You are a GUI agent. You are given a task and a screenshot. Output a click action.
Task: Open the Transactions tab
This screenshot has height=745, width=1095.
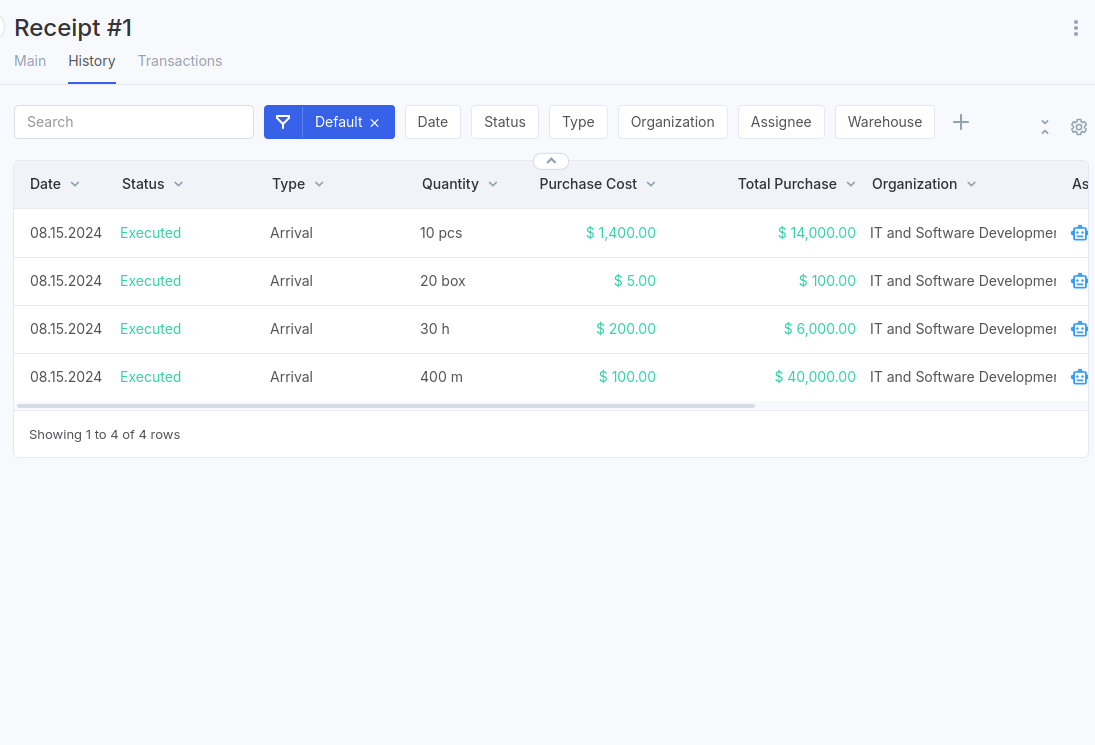(x=180, y=61)
